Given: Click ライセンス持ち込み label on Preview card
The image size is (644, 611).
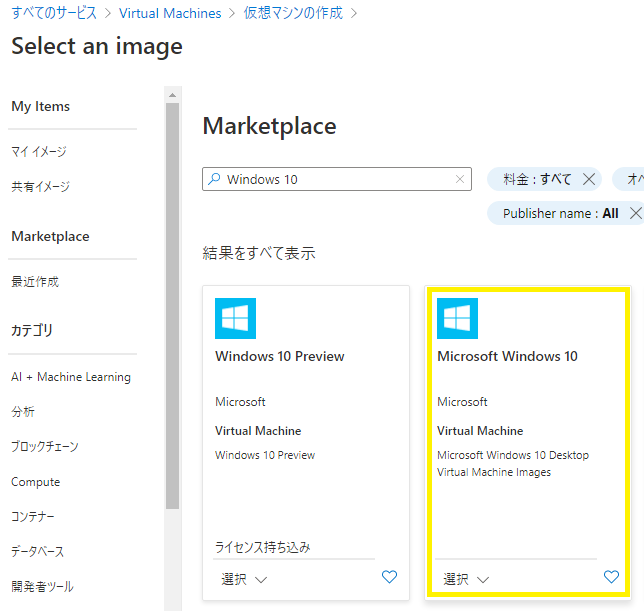Looking at the screenshot, I should (262, 547).
